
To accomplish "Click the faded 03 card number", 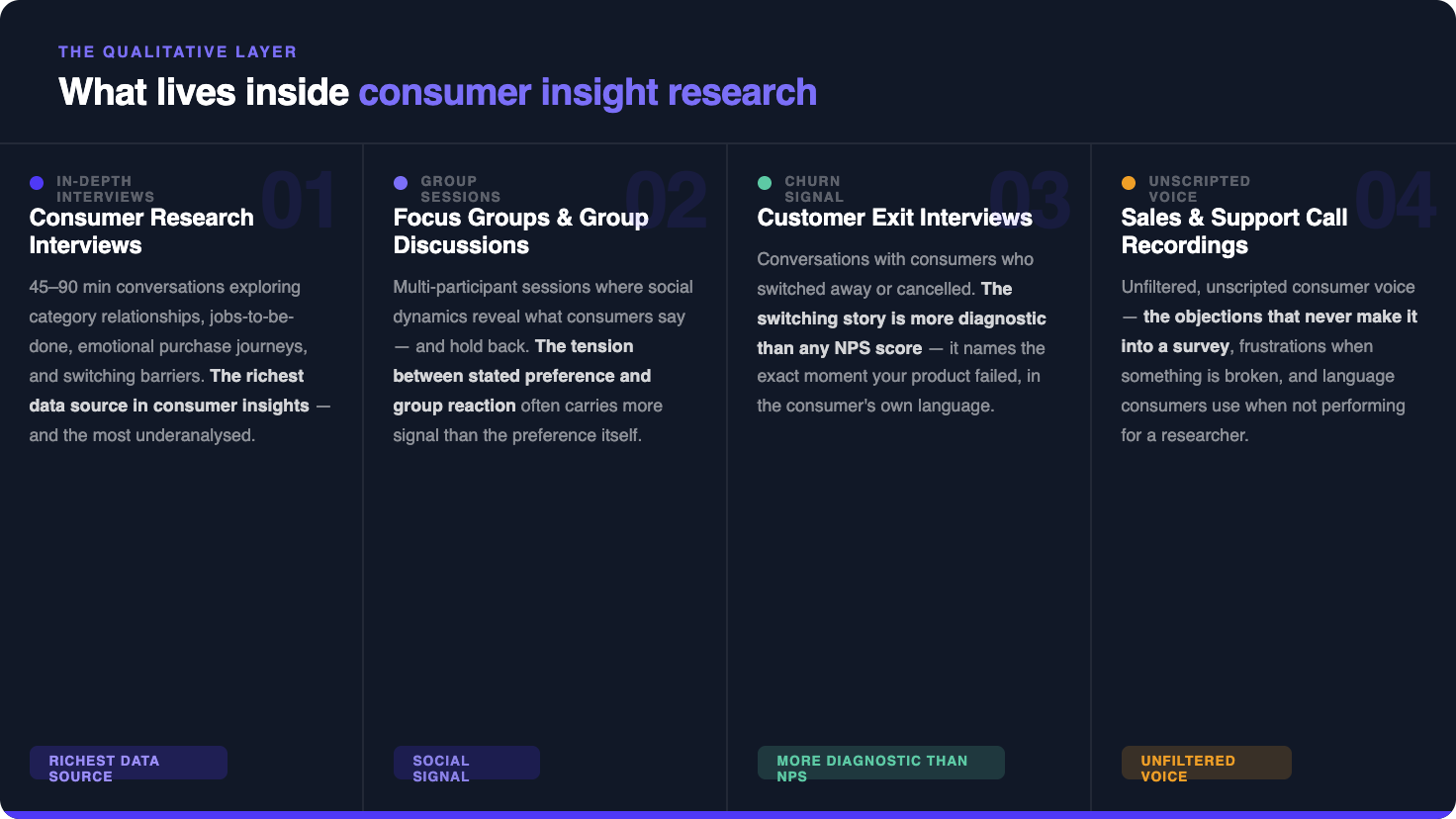I will (1030, 201).
